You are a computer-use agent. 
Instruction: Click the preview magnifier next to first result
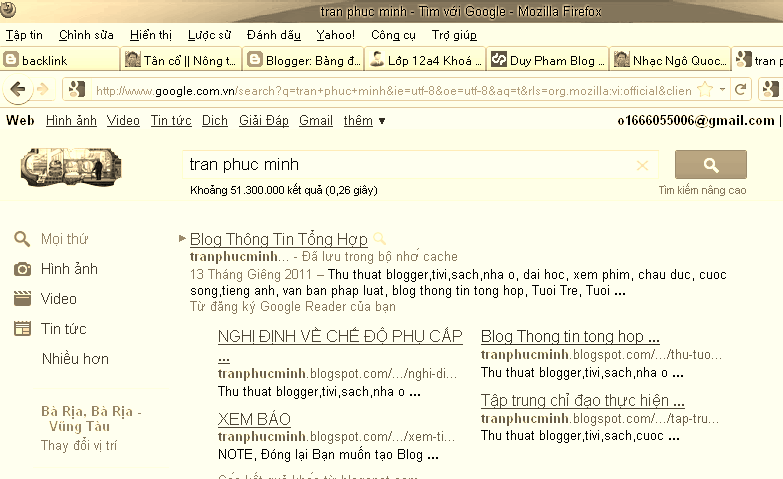380,239
